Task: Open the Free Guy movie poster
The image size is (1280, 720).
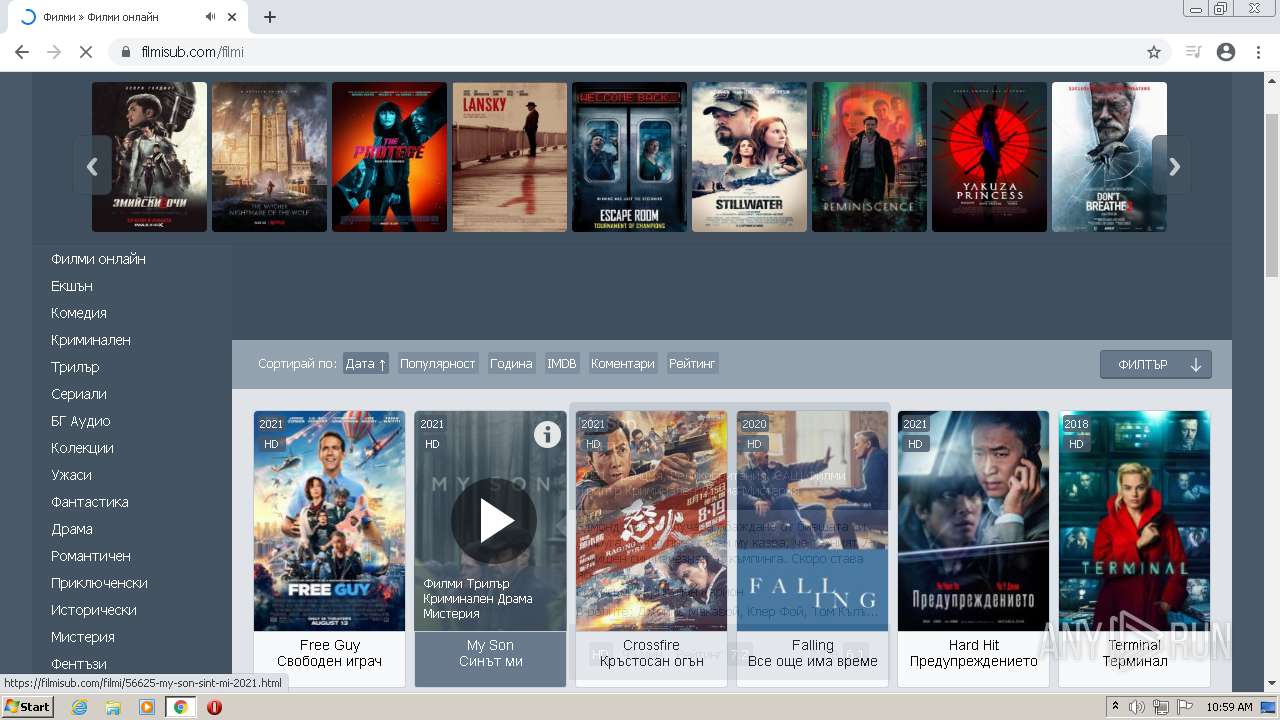Action: click(330, 521)
